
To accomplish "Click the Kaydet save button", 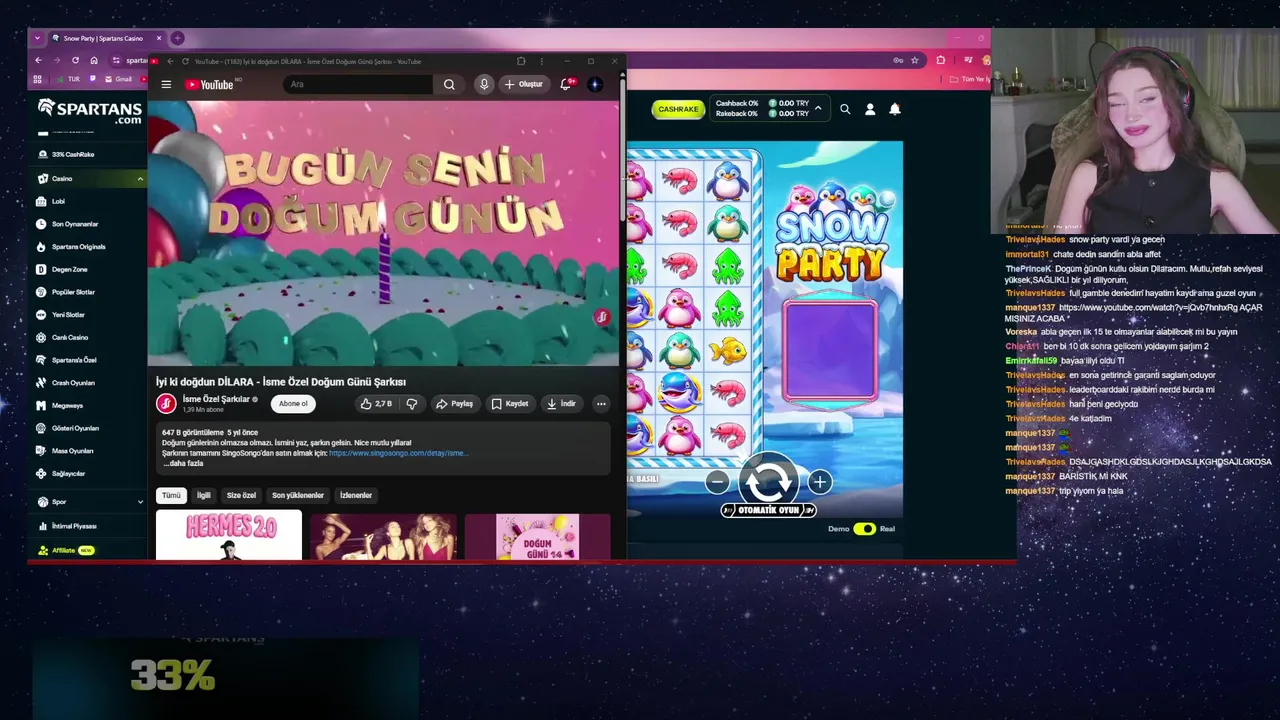I will [510, 404].
